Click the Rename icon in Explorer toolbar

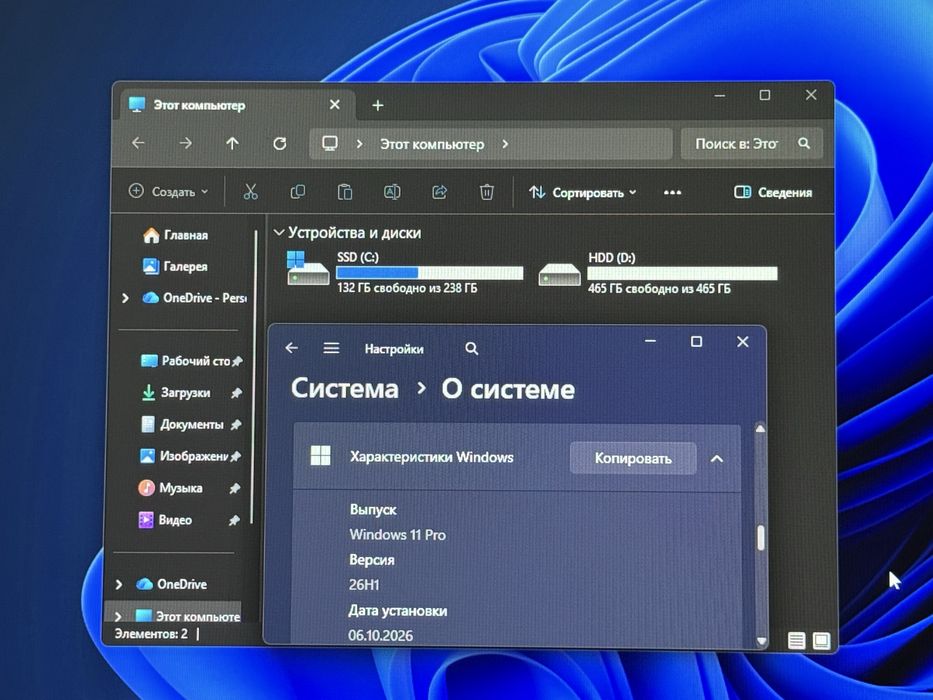tap(392, 192)
